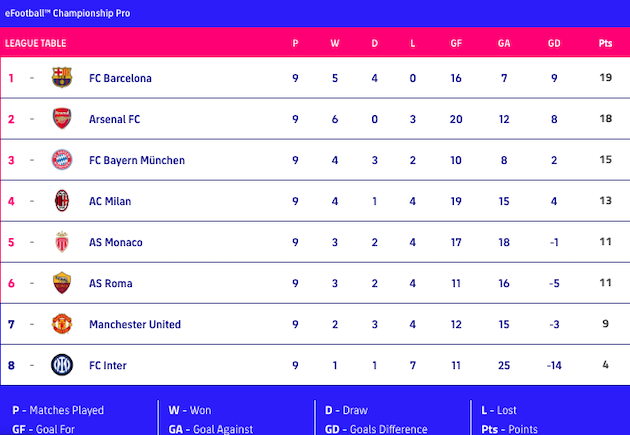This screenshot has width=630, height=435.
Task: Click AS Roma's rank number 6
Action: point(12,283)
